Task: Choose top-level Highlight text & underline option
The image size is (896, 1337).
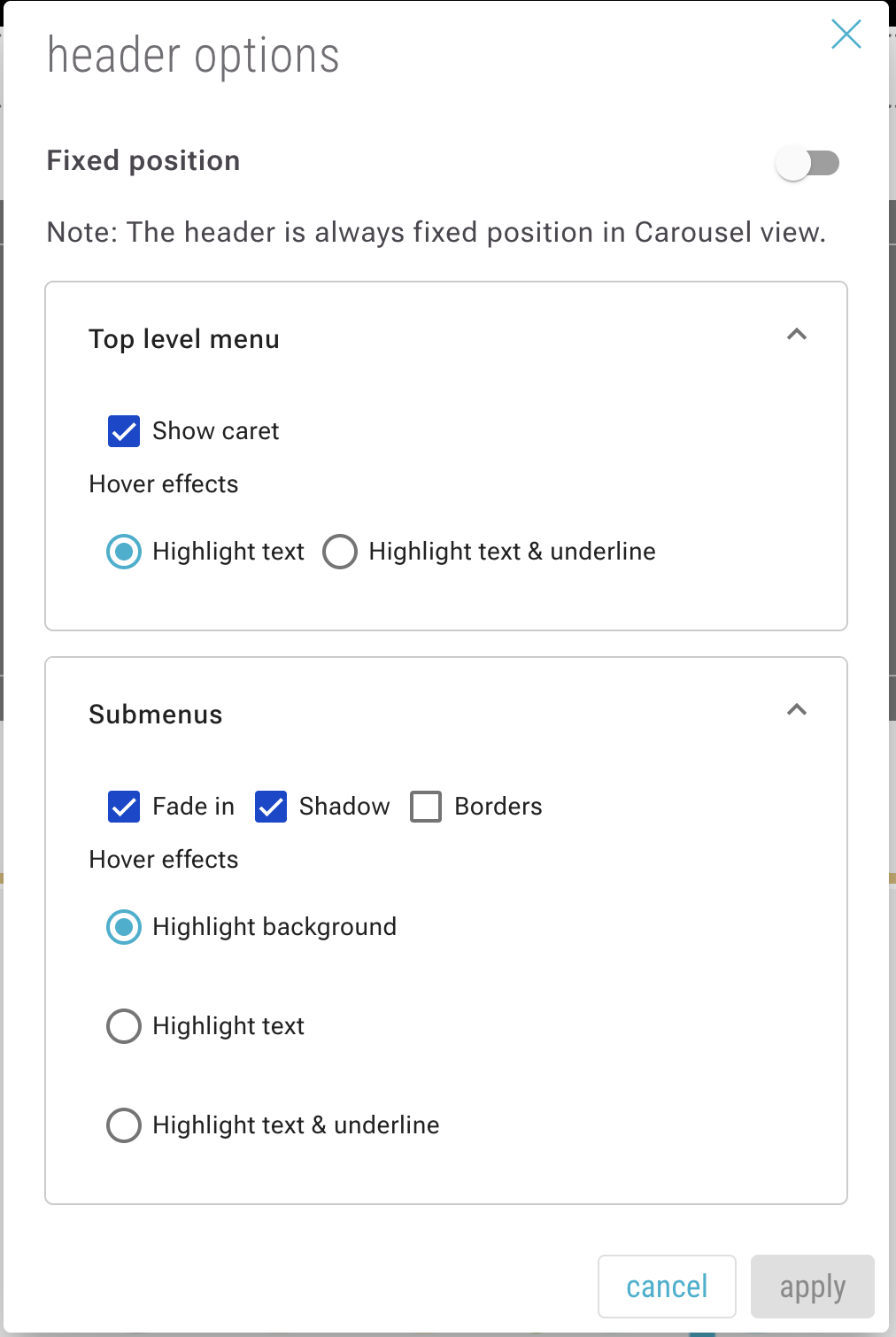Action: click(340, 552)
